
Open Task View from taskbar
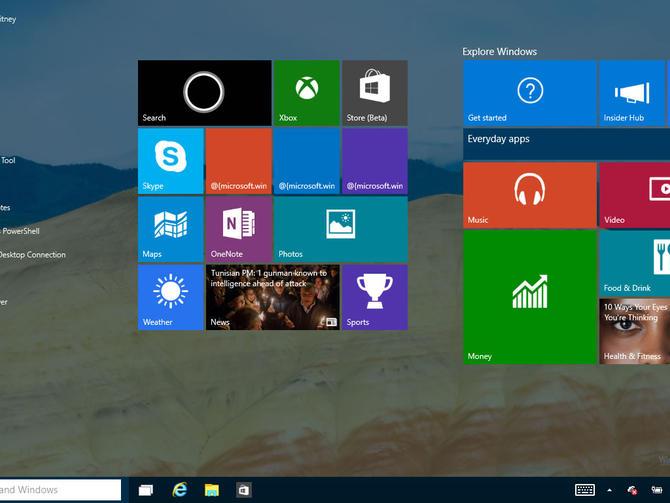146,490
